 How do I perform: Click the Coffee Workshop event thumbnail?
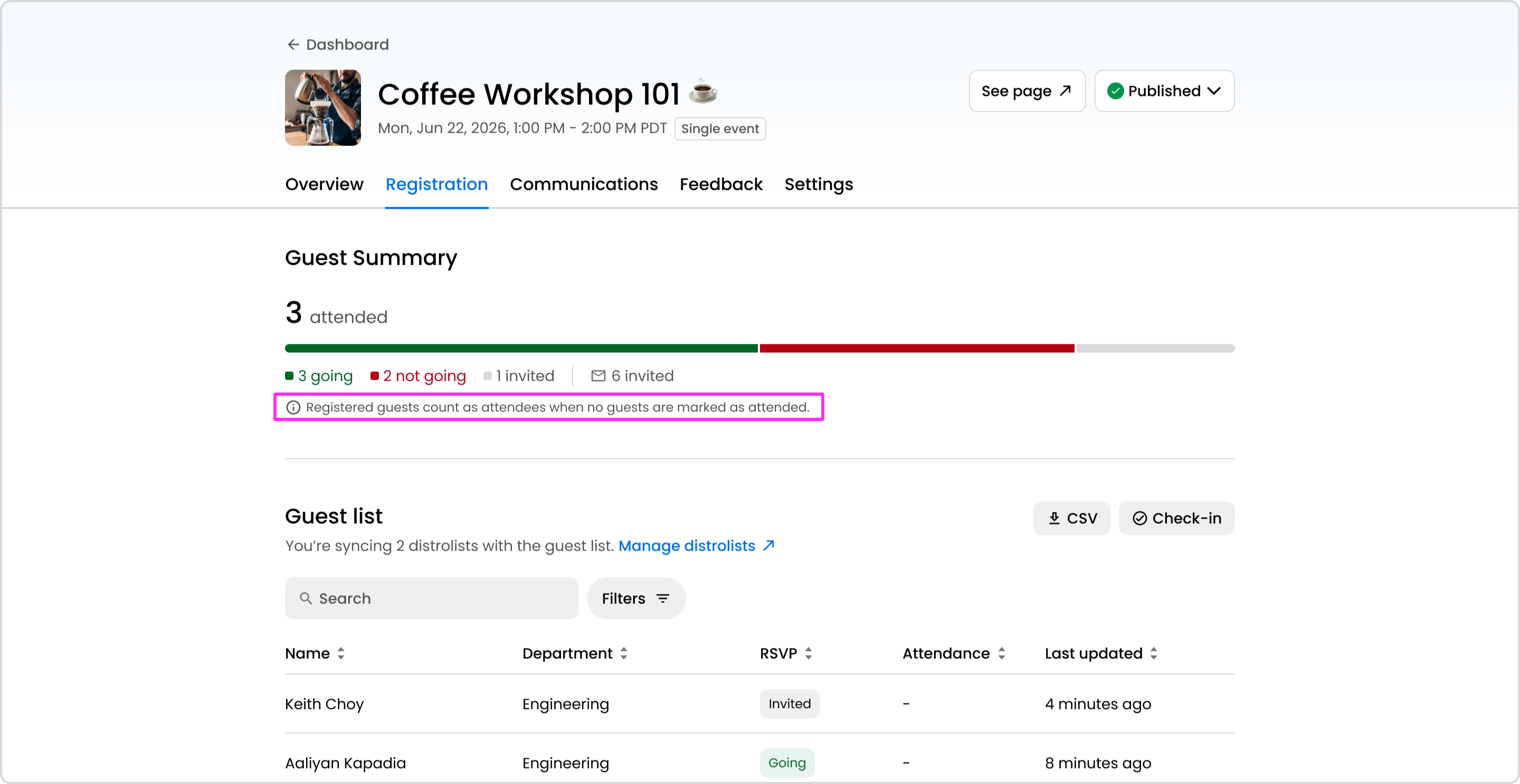click(323, 108)
